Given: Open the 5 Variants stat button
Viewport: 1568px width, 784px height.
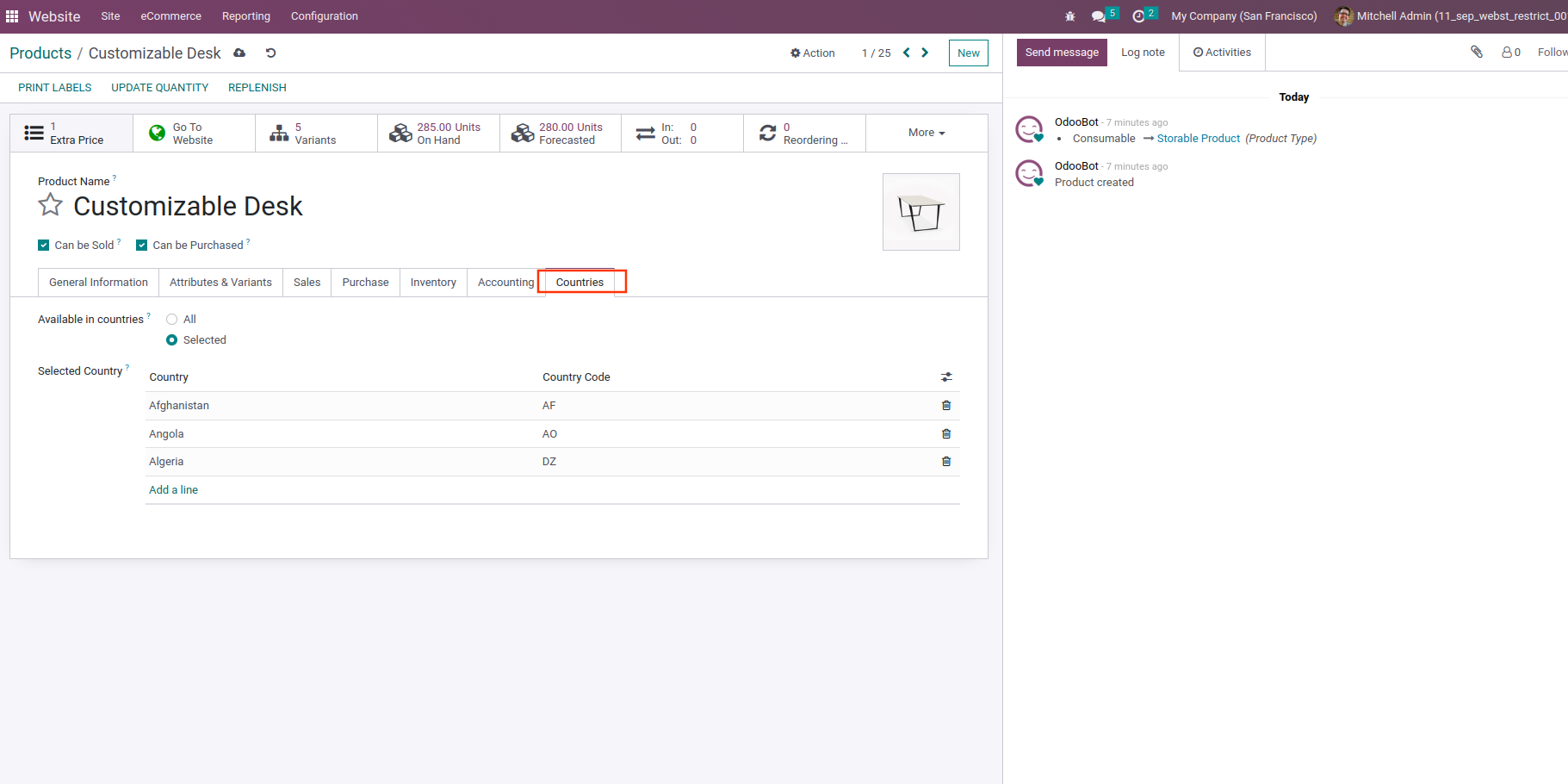Looking at the screenshot, I should point(316,134).
